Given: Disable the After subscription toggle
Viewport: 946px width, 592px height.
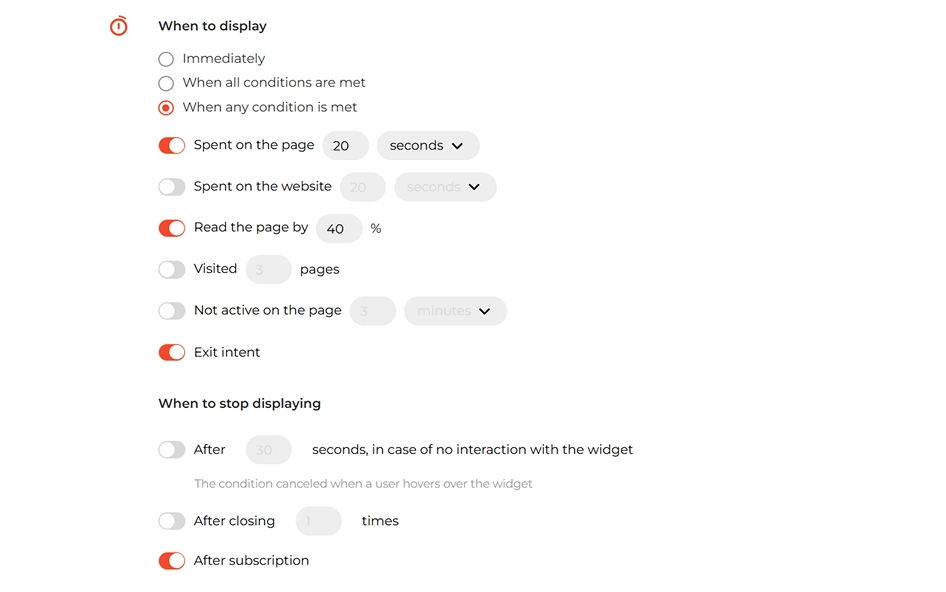Looking at the screenshot, I should (x=172, y=561).
